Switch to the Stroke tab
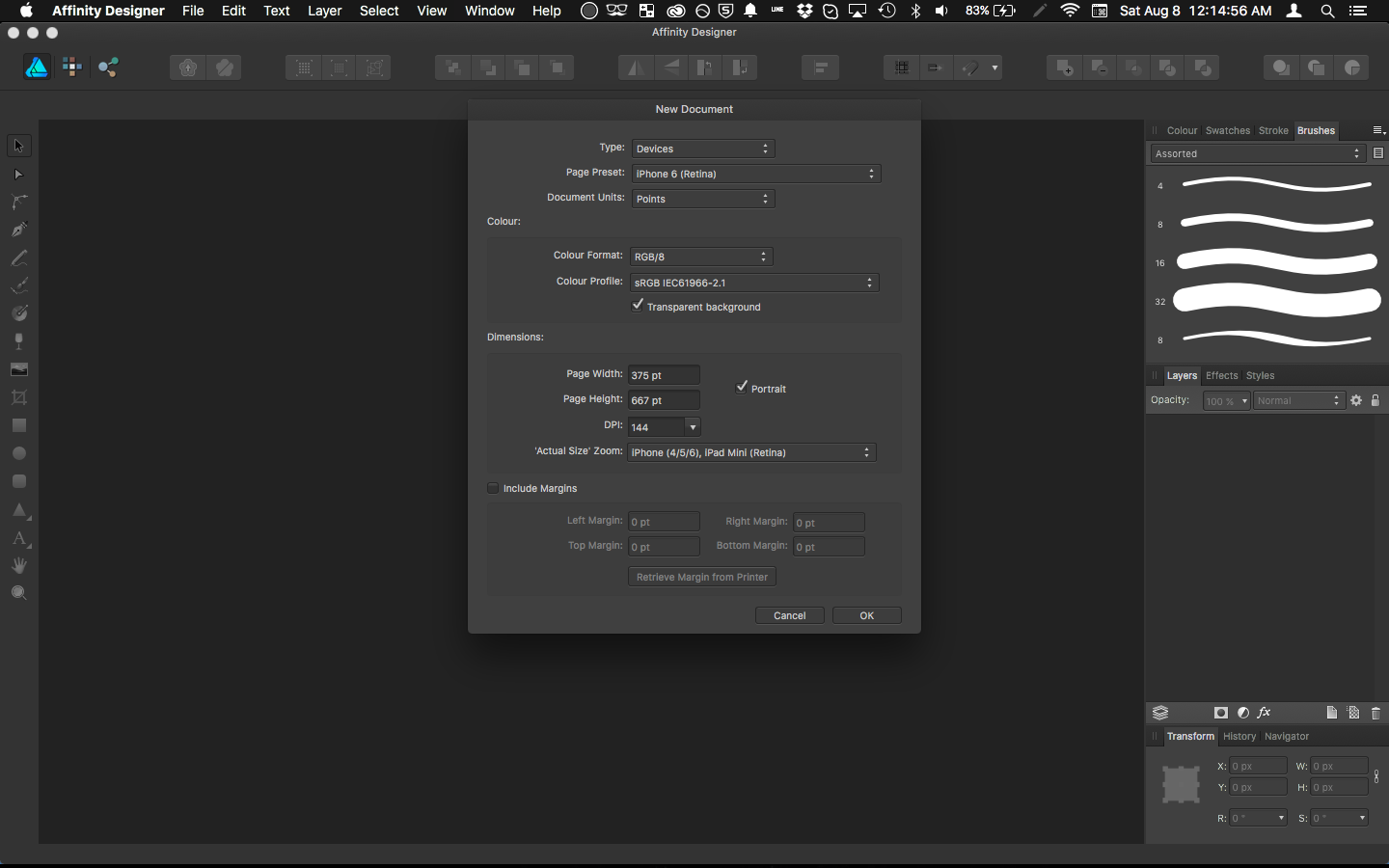1389x868 pixels. click(x=1273, y=130)
